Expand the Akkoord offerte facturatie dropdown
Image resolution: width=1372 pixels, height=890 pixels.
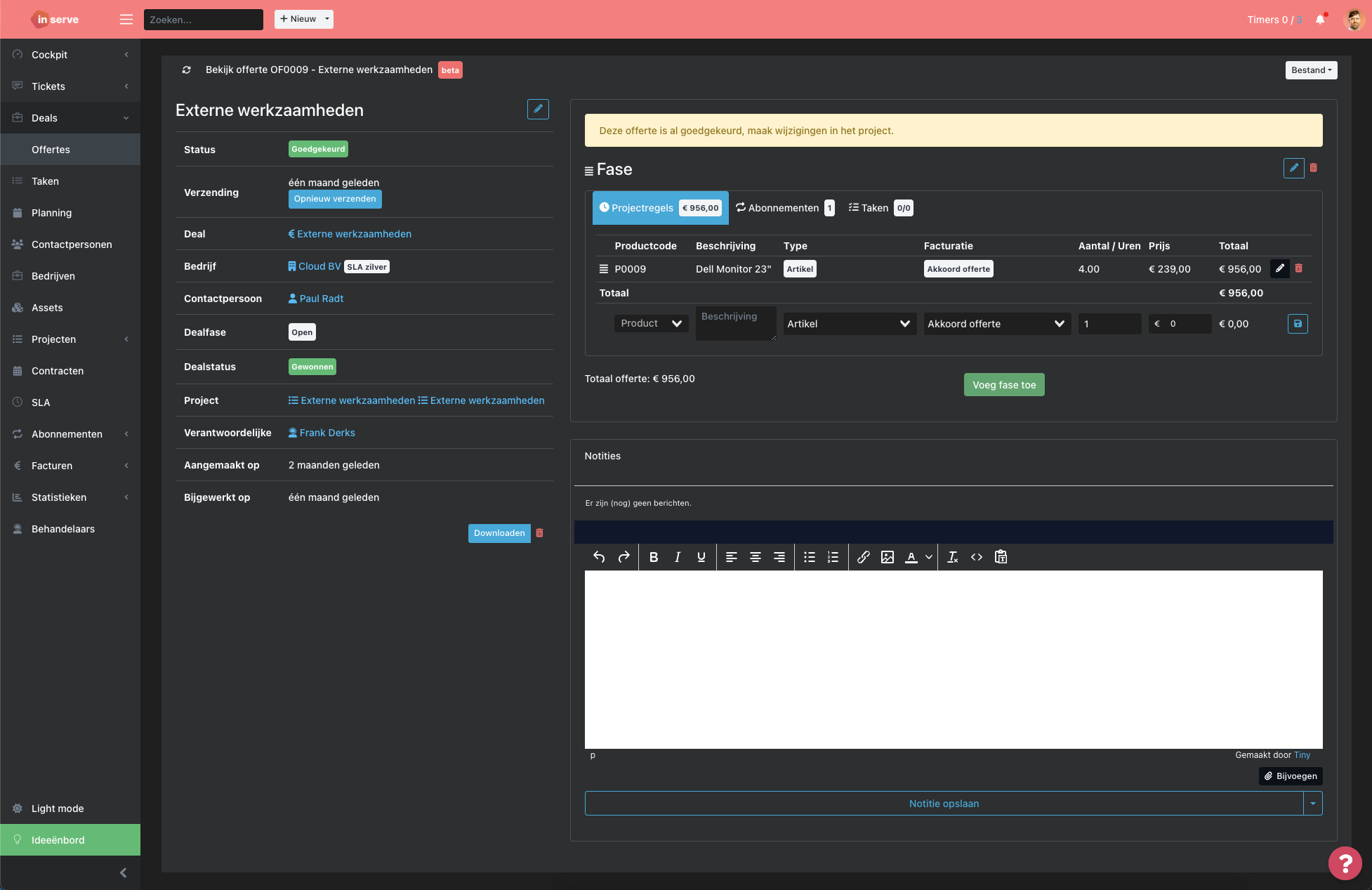996,323
